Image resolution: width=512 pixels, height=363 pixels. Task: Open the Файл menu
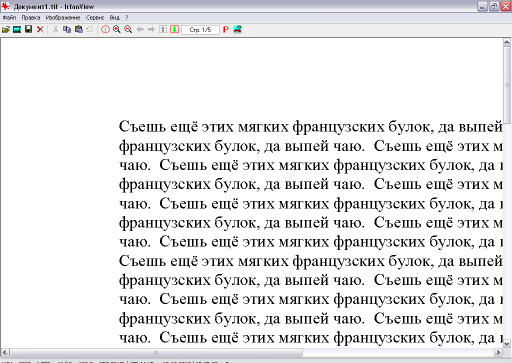point(9,17)
